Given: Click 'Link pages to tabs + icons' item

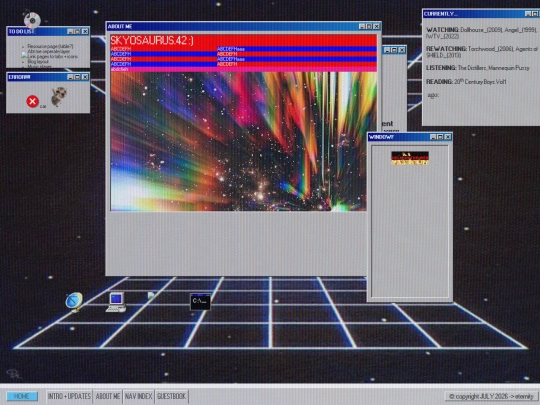Looking at the screenshot, I should (53, 56).
